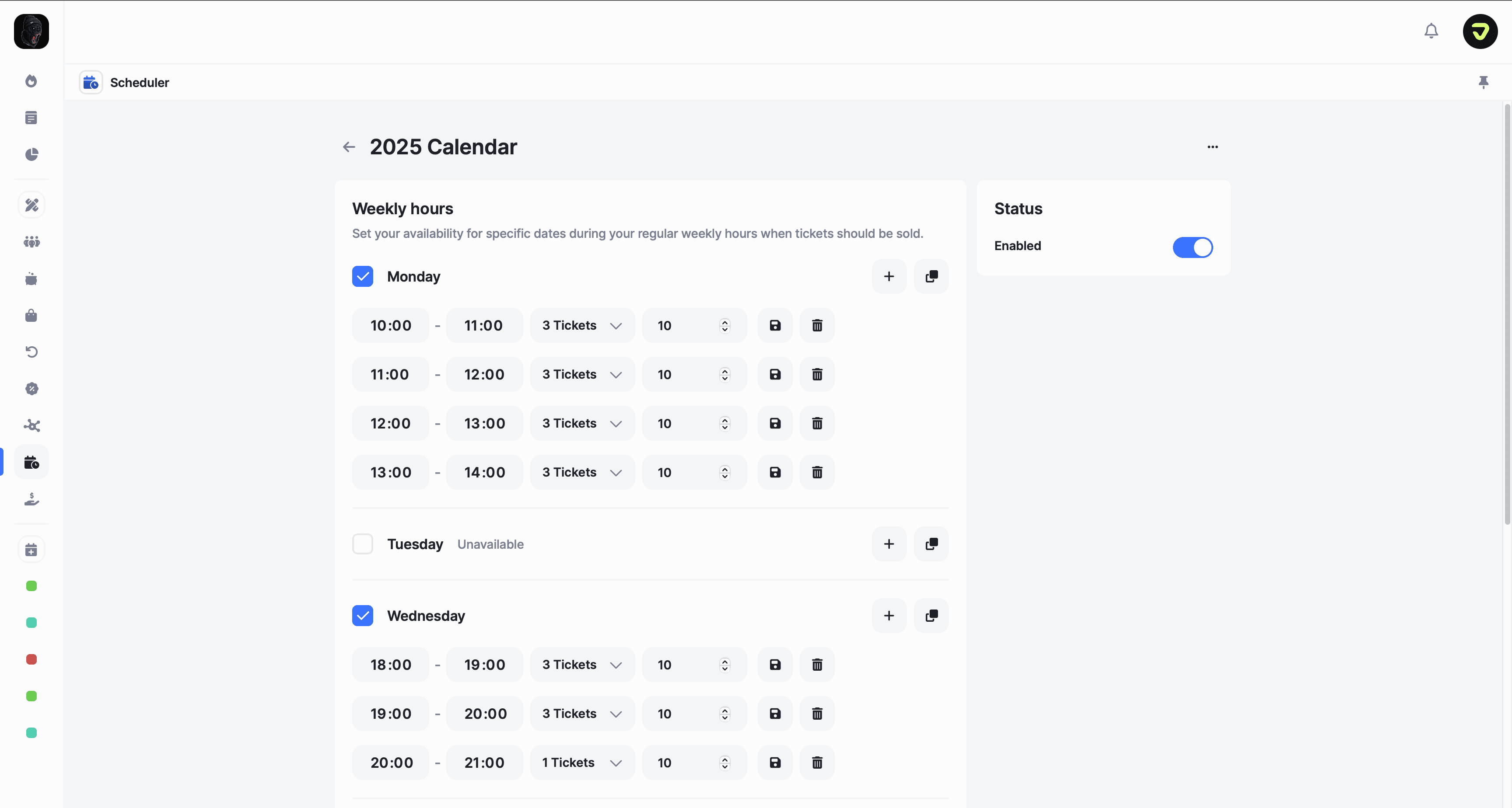Go back using arrow beside 2025 Calendar
Screen dimensions: 1512x808
[349, 147]
